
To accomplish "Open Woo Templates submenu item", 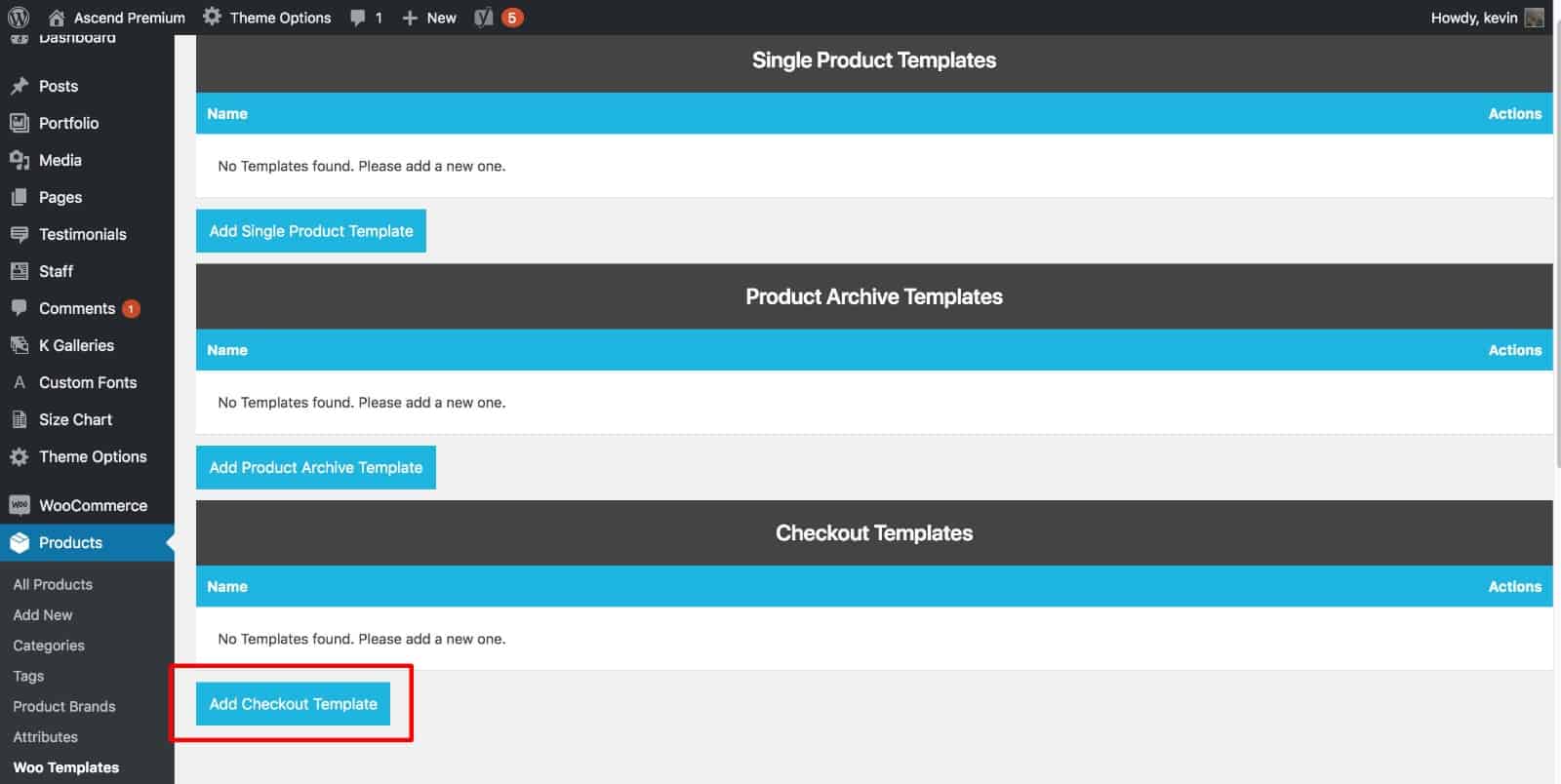I will (66, 767).
